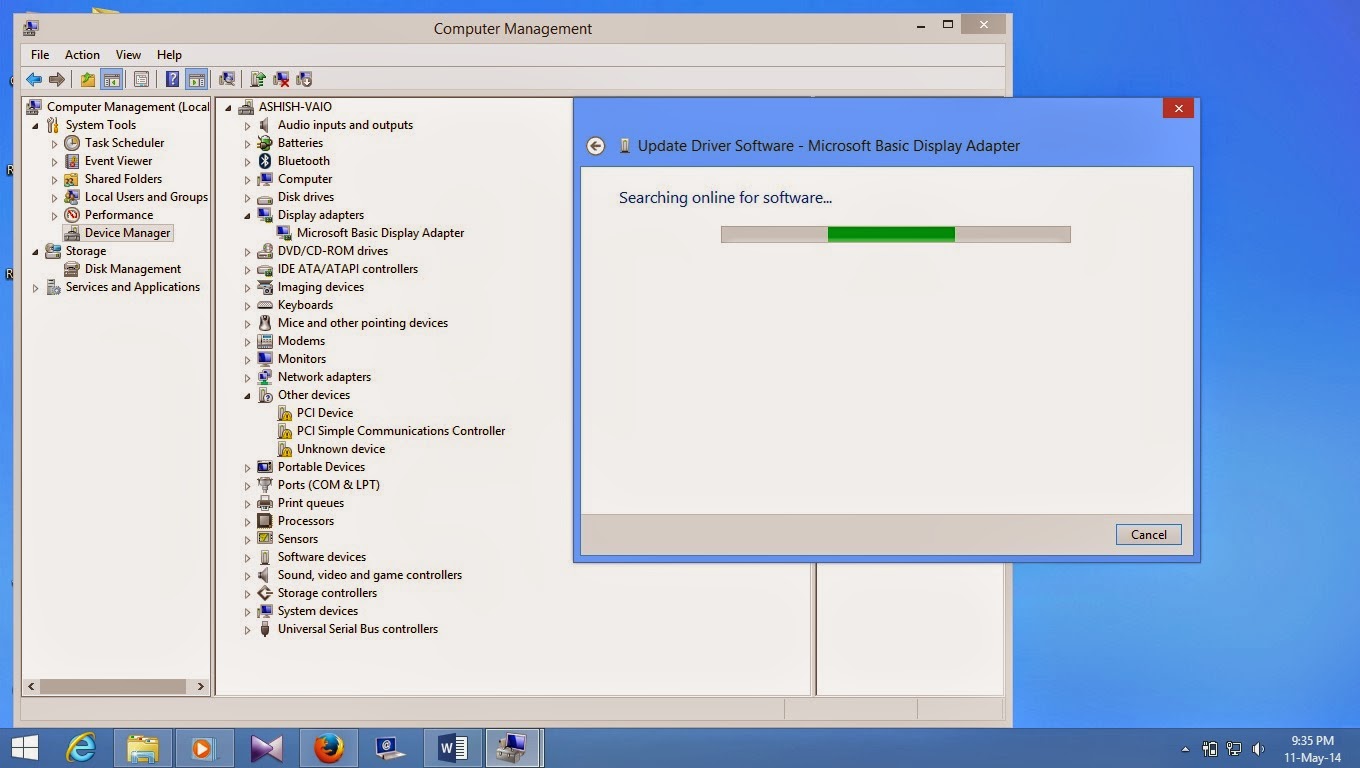Image resolution: width=1360 pixels, height=768 pixels.
Task: Open the View menu
Action: [x=128, y=55]
